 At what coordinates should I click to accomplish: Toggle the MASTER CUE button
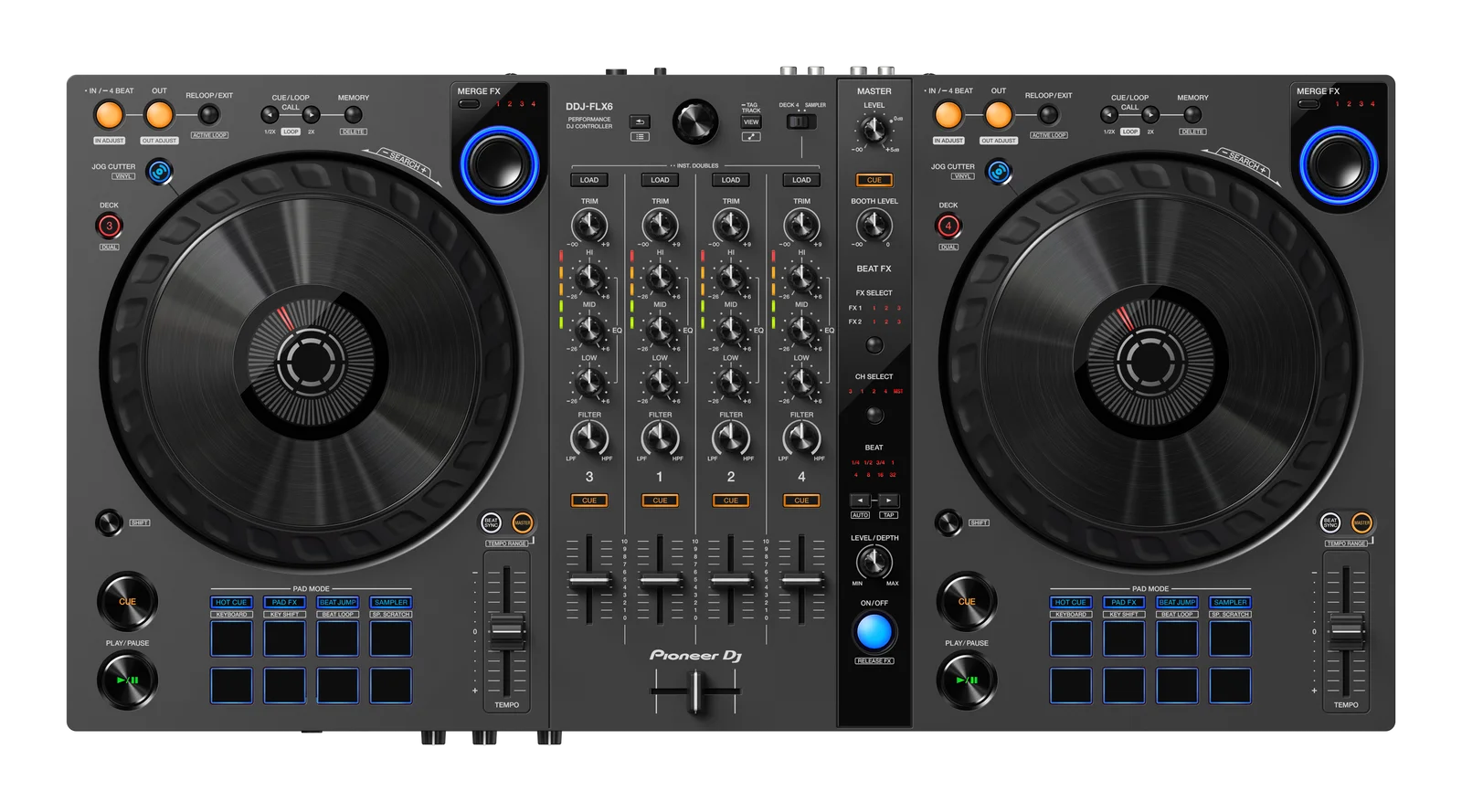(874, 180)
